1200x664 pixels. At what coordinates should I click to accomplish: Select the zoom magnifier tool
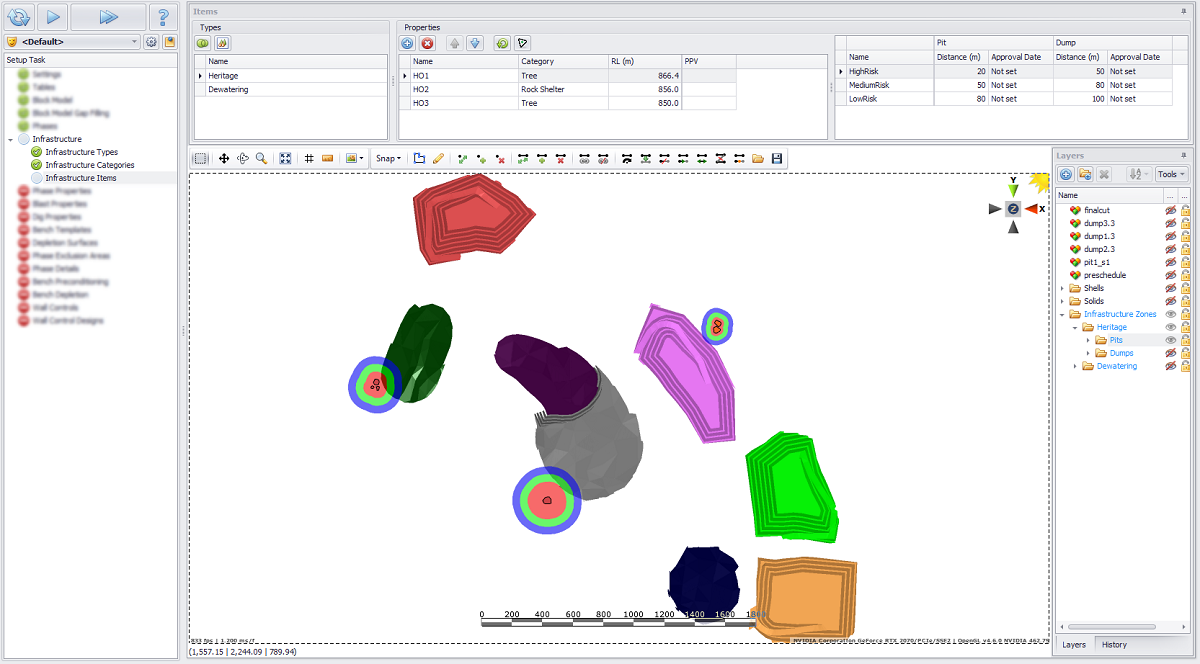point(261,158)
